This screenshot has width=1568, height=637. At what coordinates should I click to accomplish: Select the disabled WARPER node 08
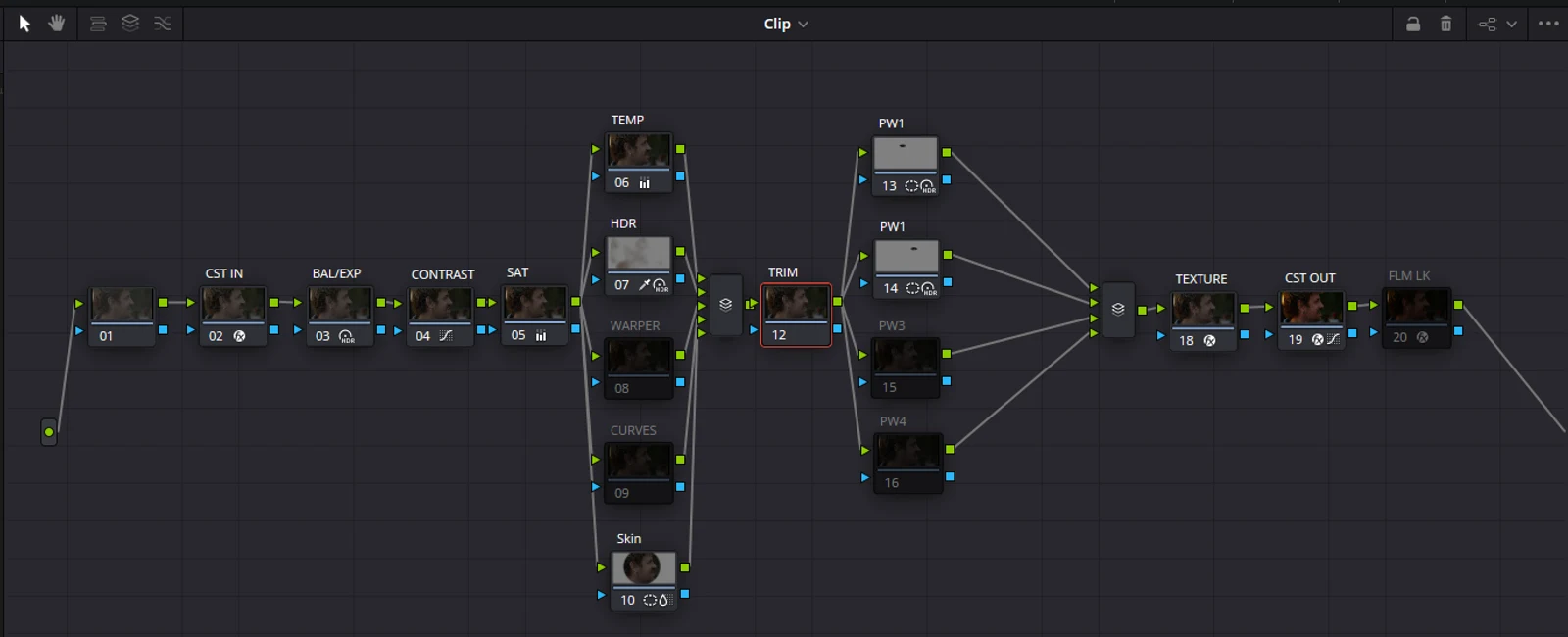point(639,368)
